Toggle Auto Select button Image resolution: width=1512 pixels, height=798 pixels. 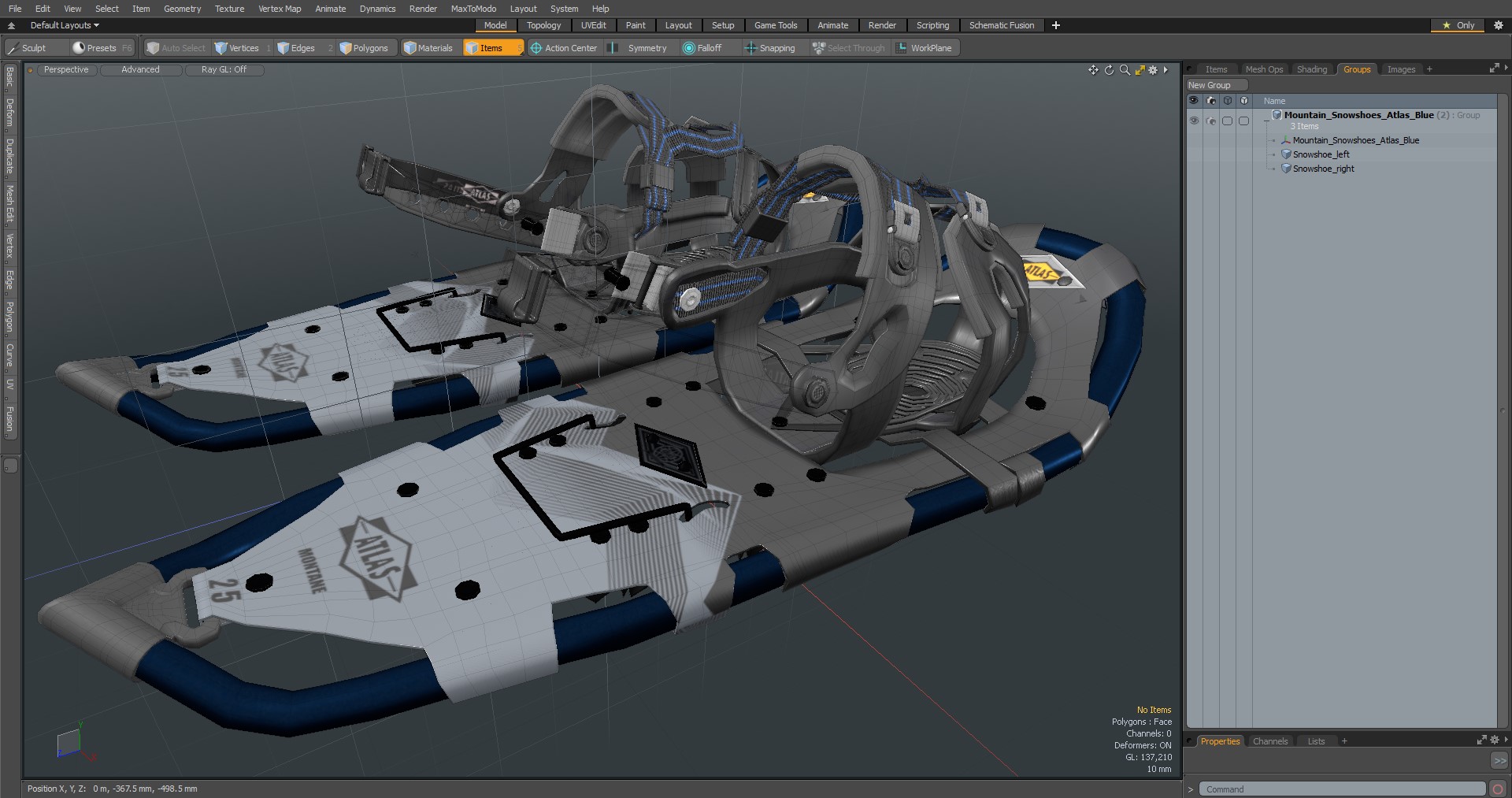(176, 48)
